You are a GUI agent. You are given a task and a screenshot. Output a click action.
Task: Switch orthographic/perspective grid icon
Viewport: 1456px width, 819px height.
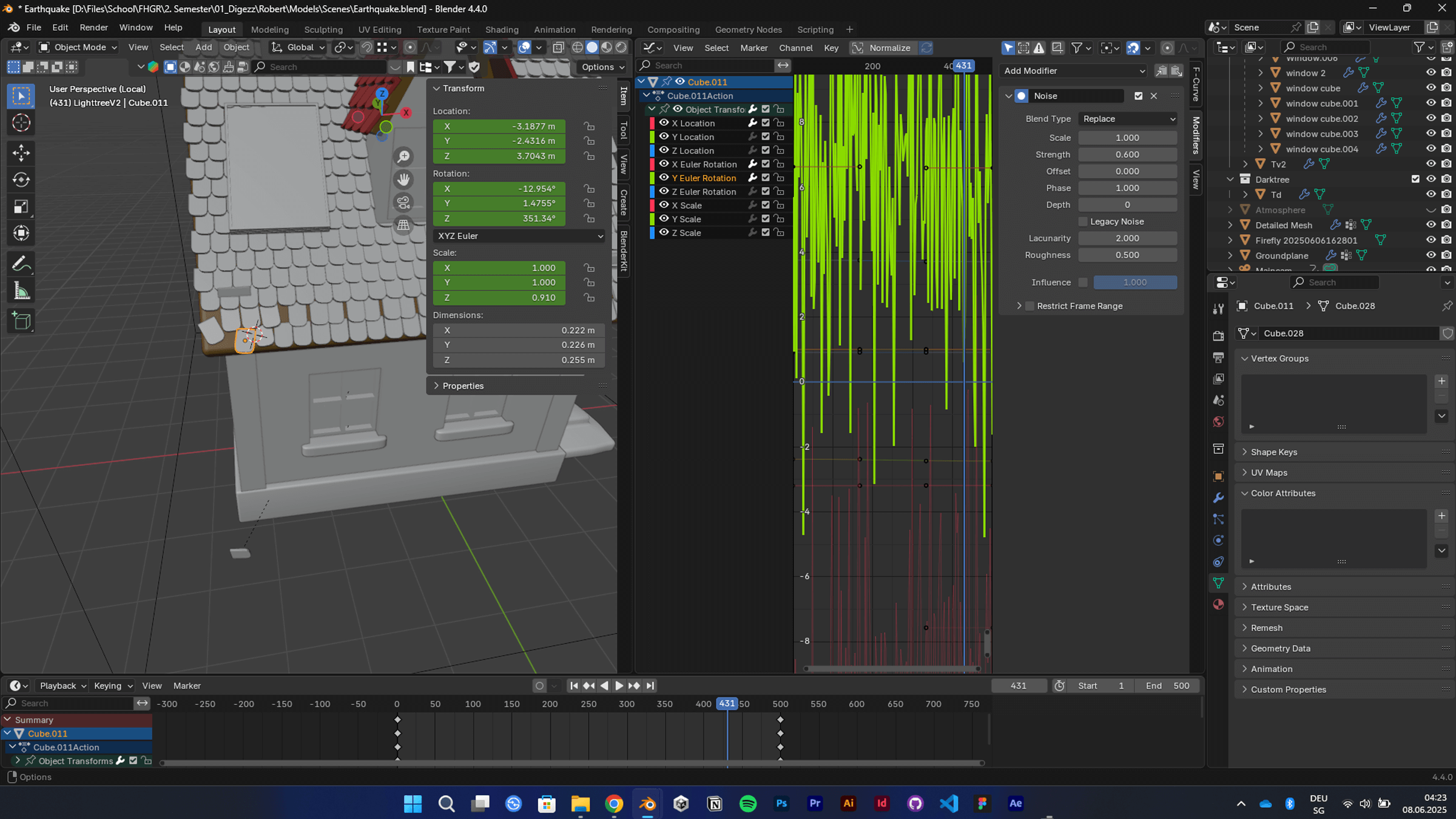[x=403, y=225]
